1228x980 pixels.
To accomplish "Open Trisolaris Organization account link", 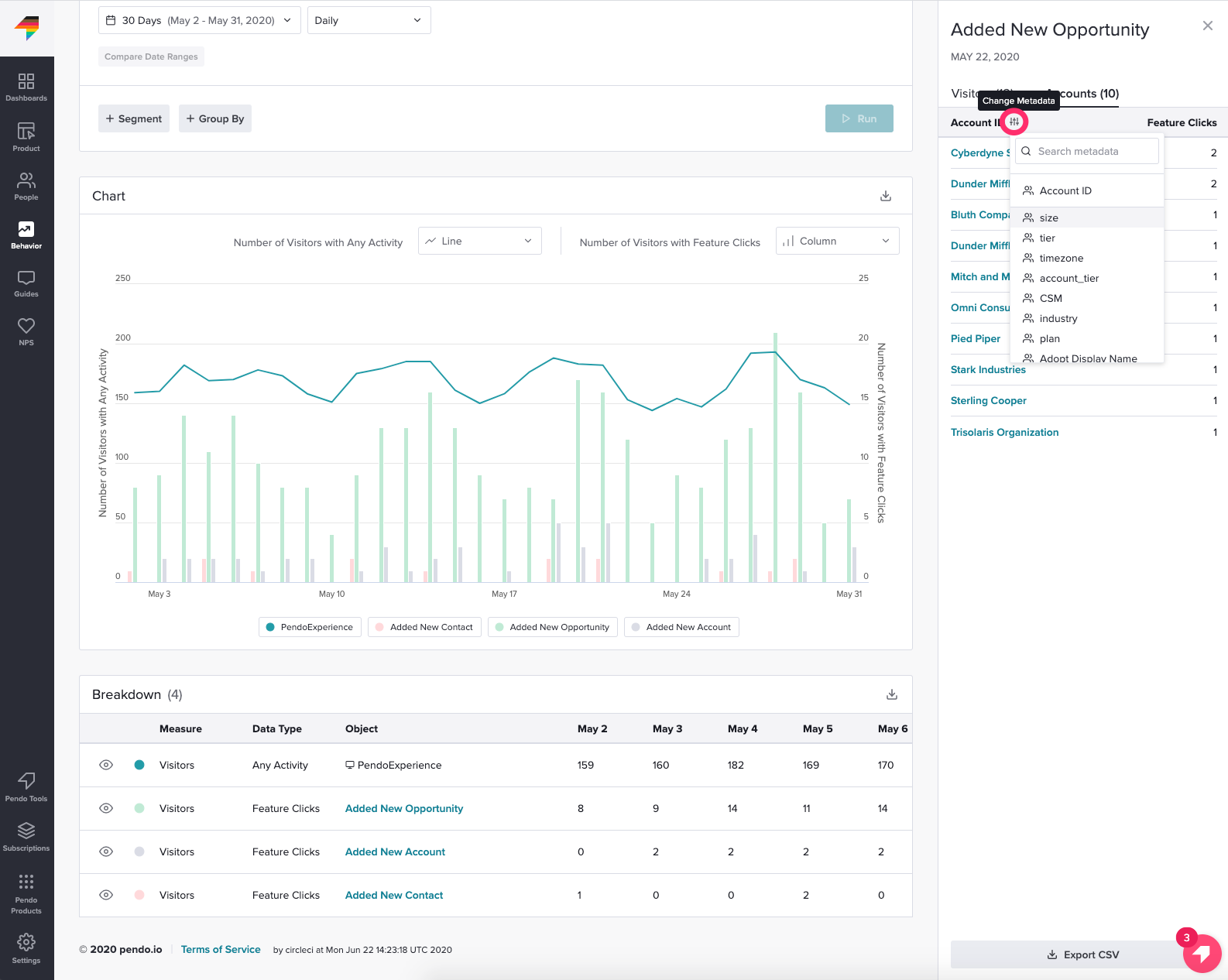I will (x=1005, y=432).
